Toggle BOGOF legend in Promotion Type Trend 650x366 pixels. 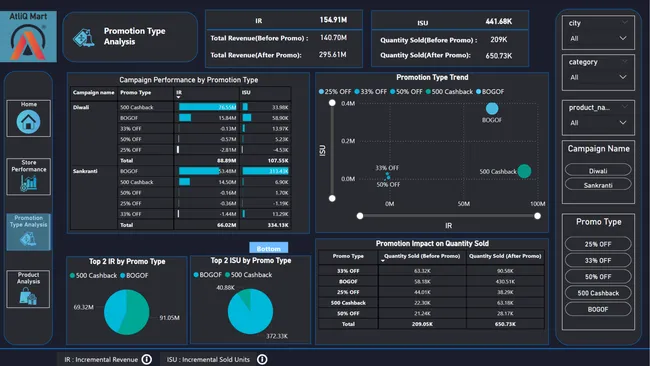tap(490, 92)
